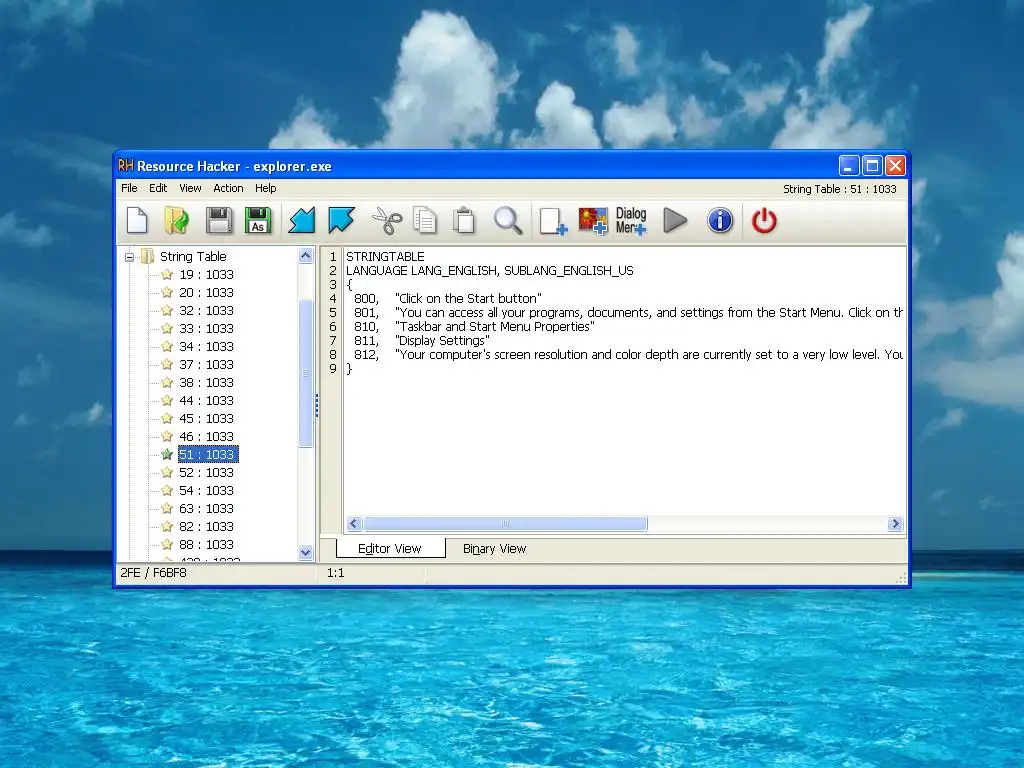Click the STRINGTABLE keyword on line 1
Image resolution: width=1024 pixels, height=768 pixels.
tap(385, 257)
